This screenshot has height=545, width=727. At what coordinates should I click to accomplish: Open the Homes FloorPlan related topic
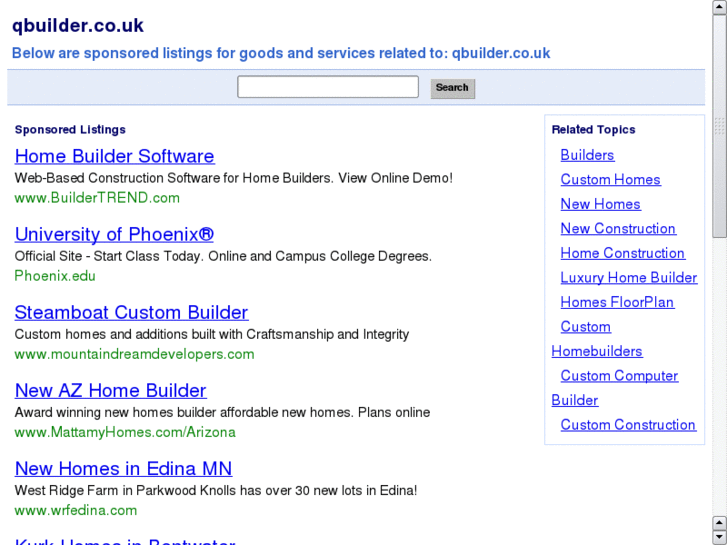pos(617,302)
